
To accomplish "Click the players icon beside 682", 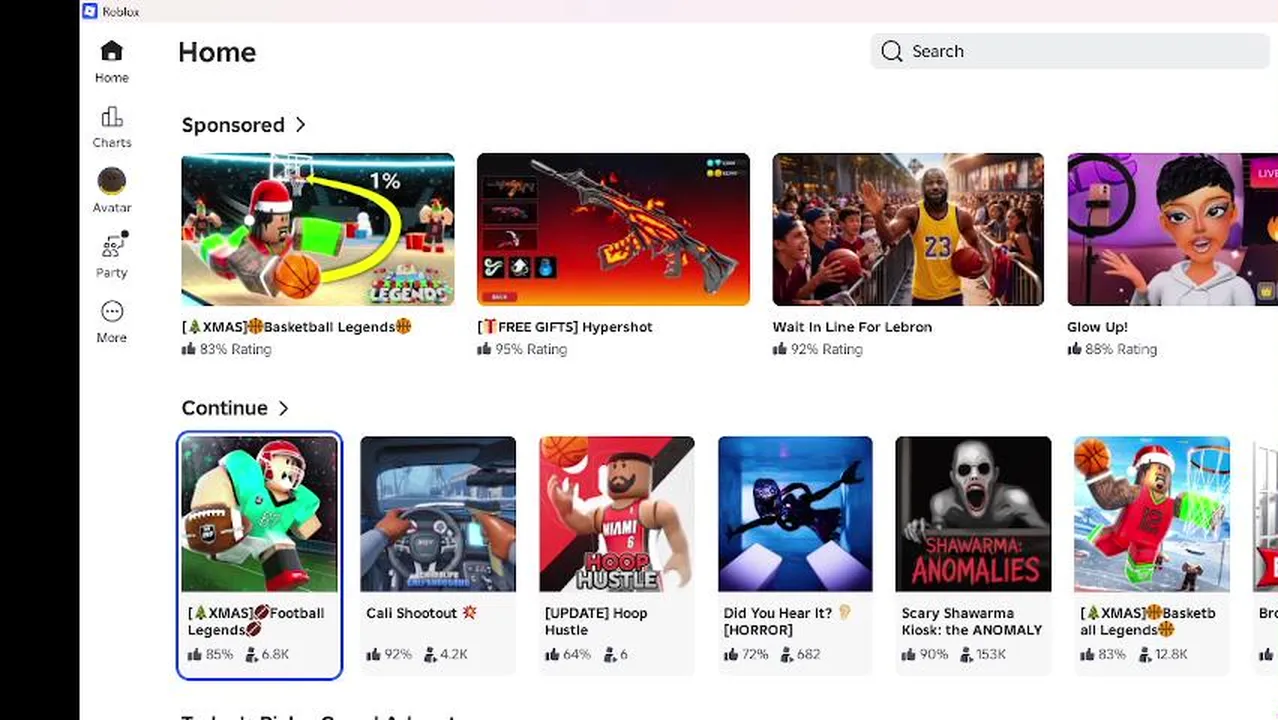I will pyautogui.click(x=787, y=654).
